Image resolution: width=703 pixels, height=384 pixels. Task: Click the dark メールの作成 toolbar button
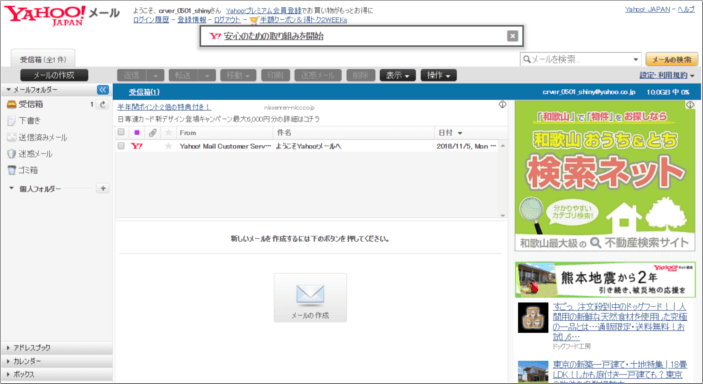[x=54, y=75]
